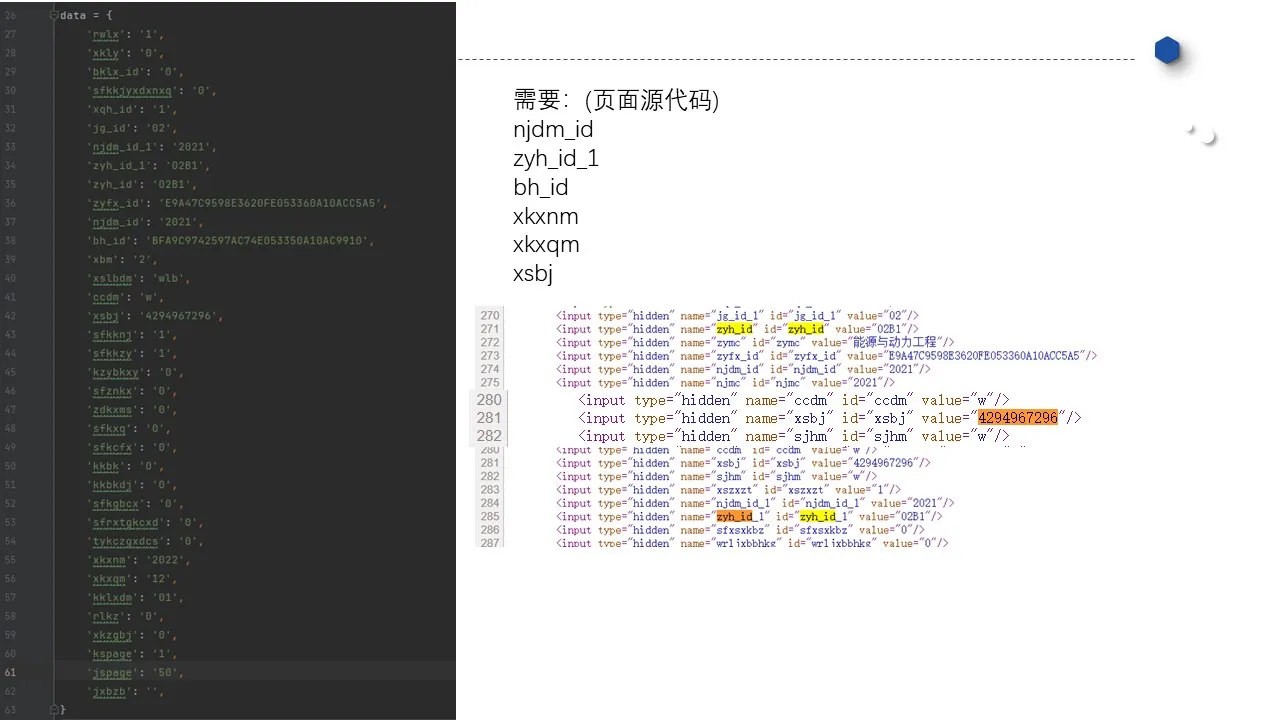Click 'njdm_id' in the slide's required list

553,130
